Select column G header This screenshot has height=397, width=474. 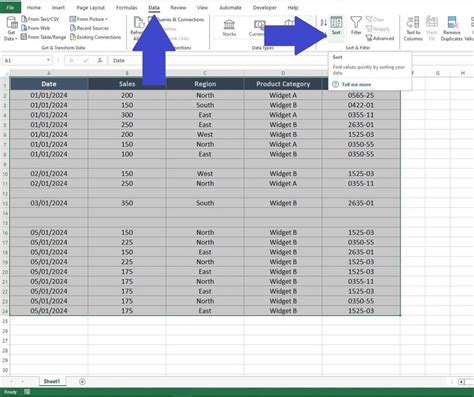(438, 73)
